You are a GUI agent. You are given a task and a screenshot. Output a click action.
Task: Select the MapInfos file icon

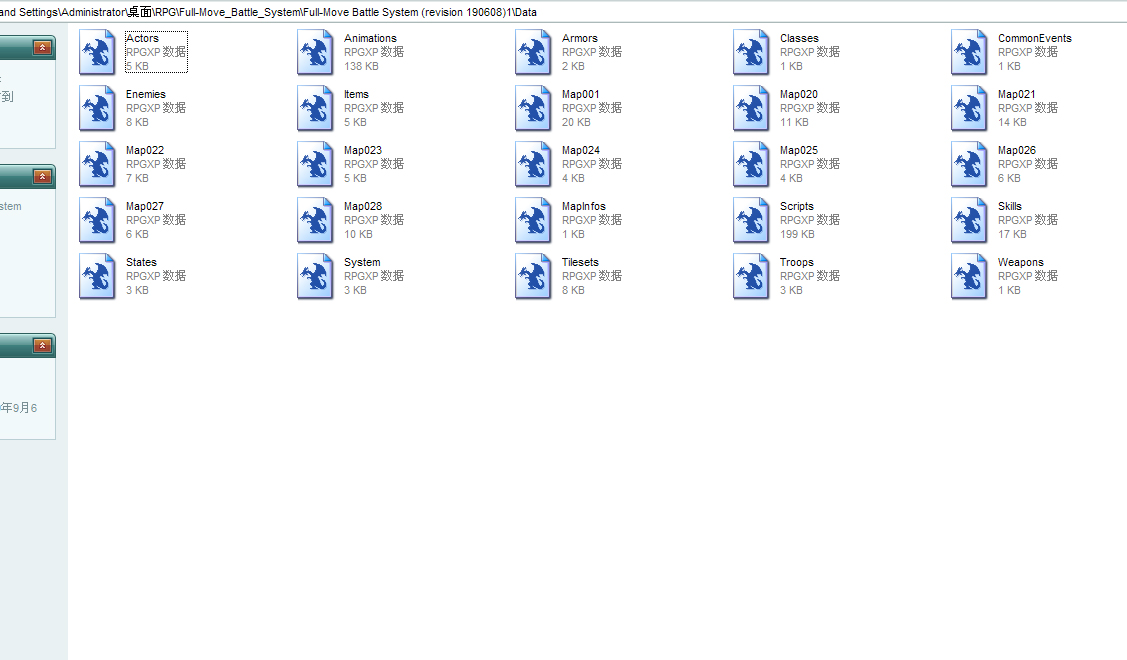click(533, 220)
